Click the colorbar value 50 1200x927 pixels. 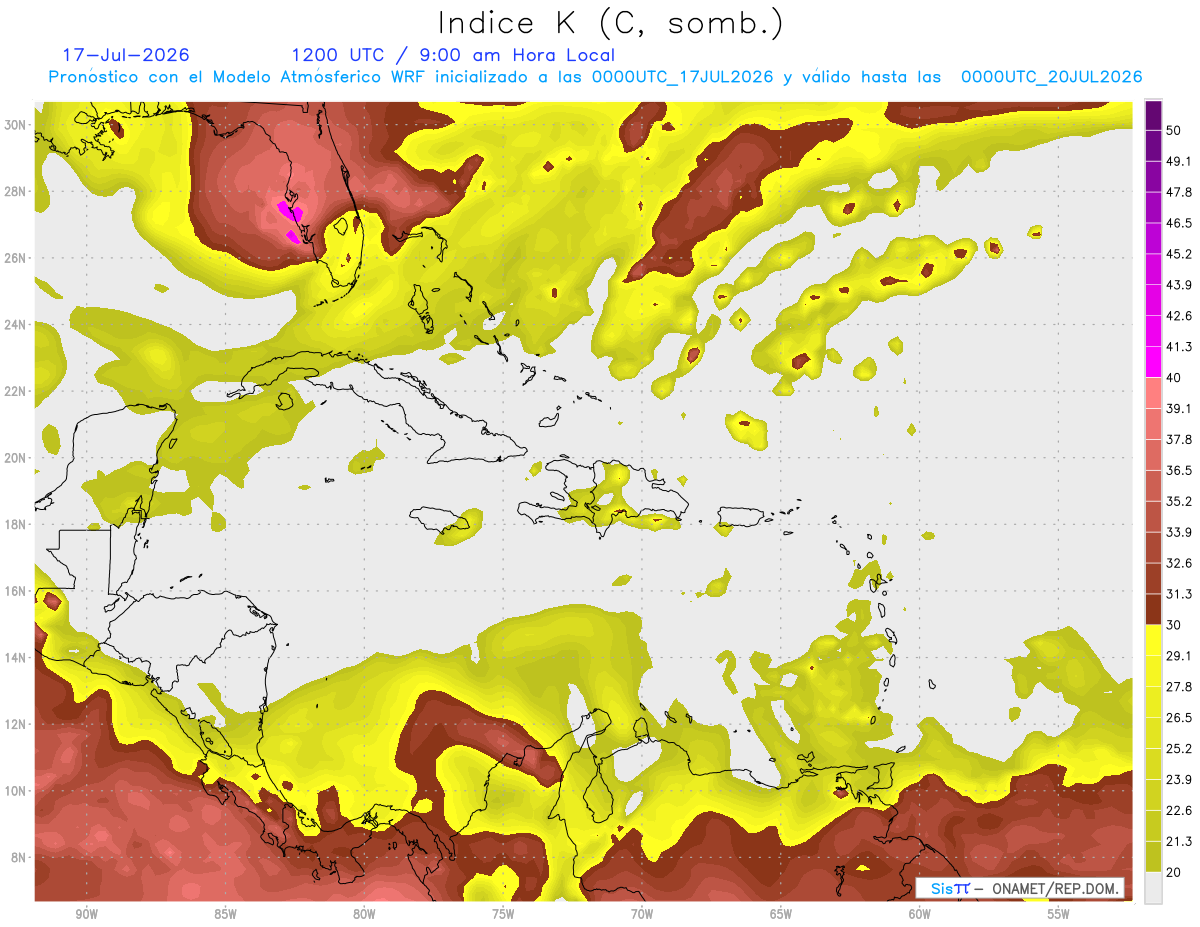[x=1175, y=130]
